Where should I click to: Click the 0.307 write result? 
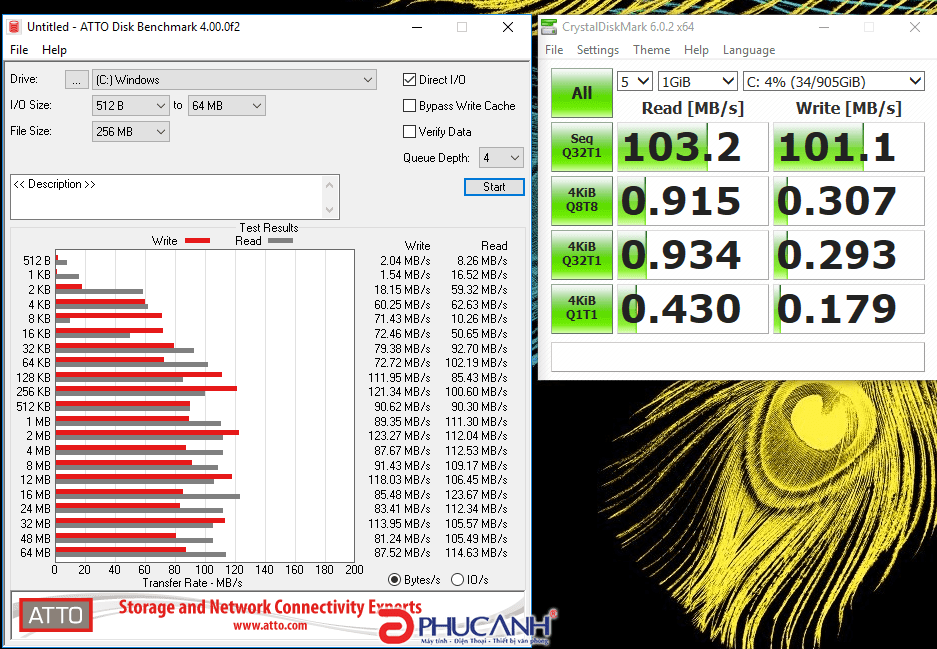pos(849,201)
